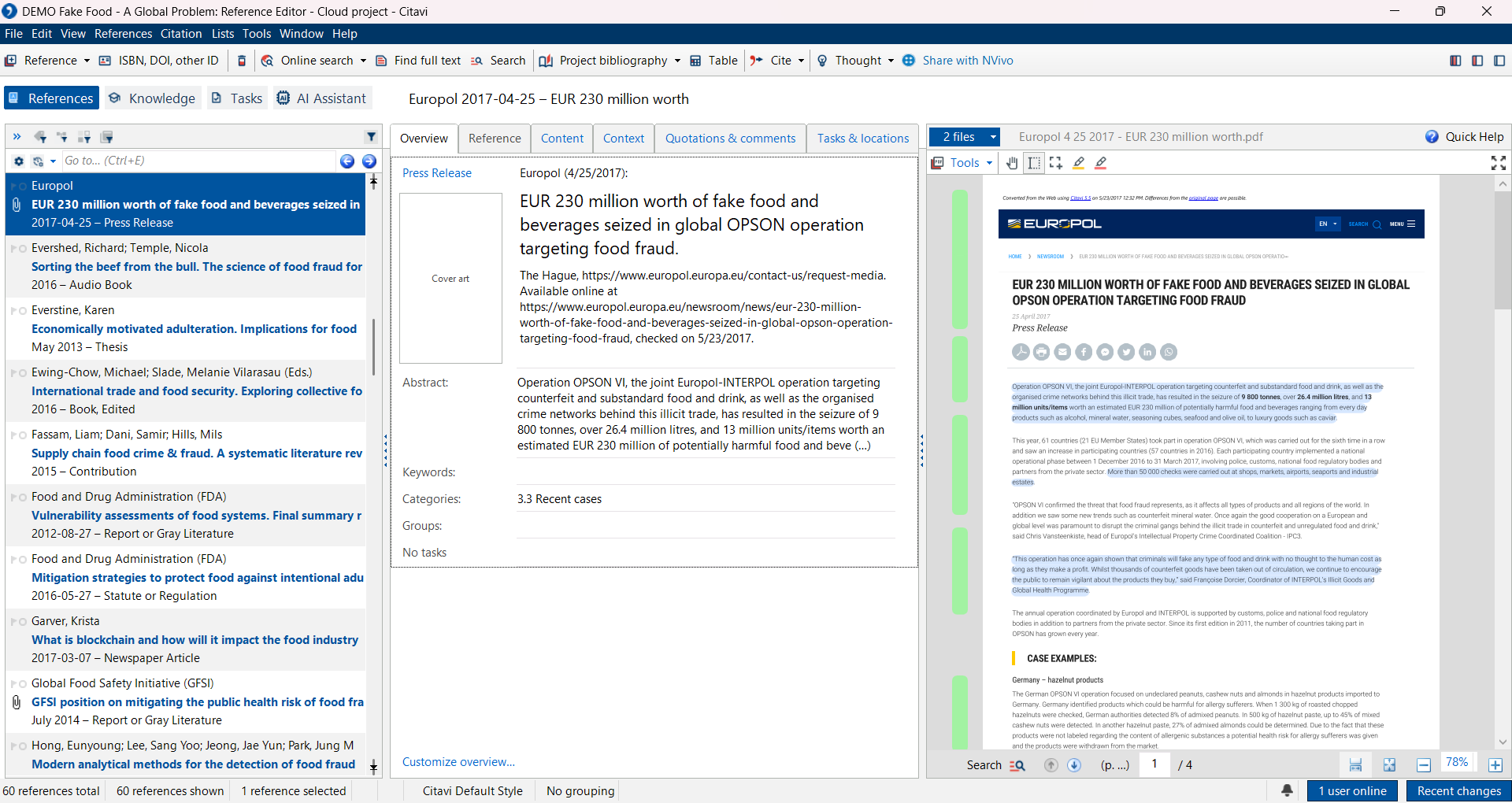Activate the yellow highlighter tool
1512x803 pixels.
pos(1079,163)
